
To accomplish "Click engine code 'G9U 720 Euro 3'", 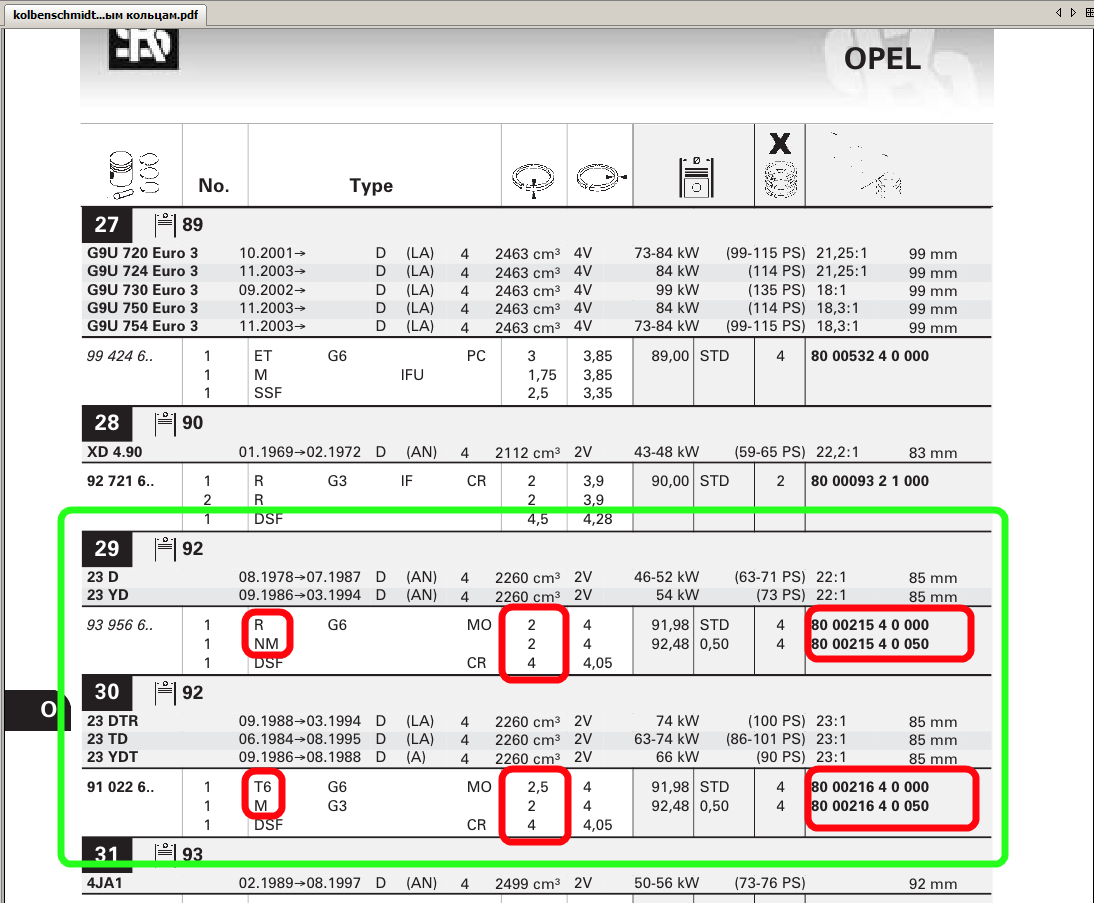I will [142, 253].
